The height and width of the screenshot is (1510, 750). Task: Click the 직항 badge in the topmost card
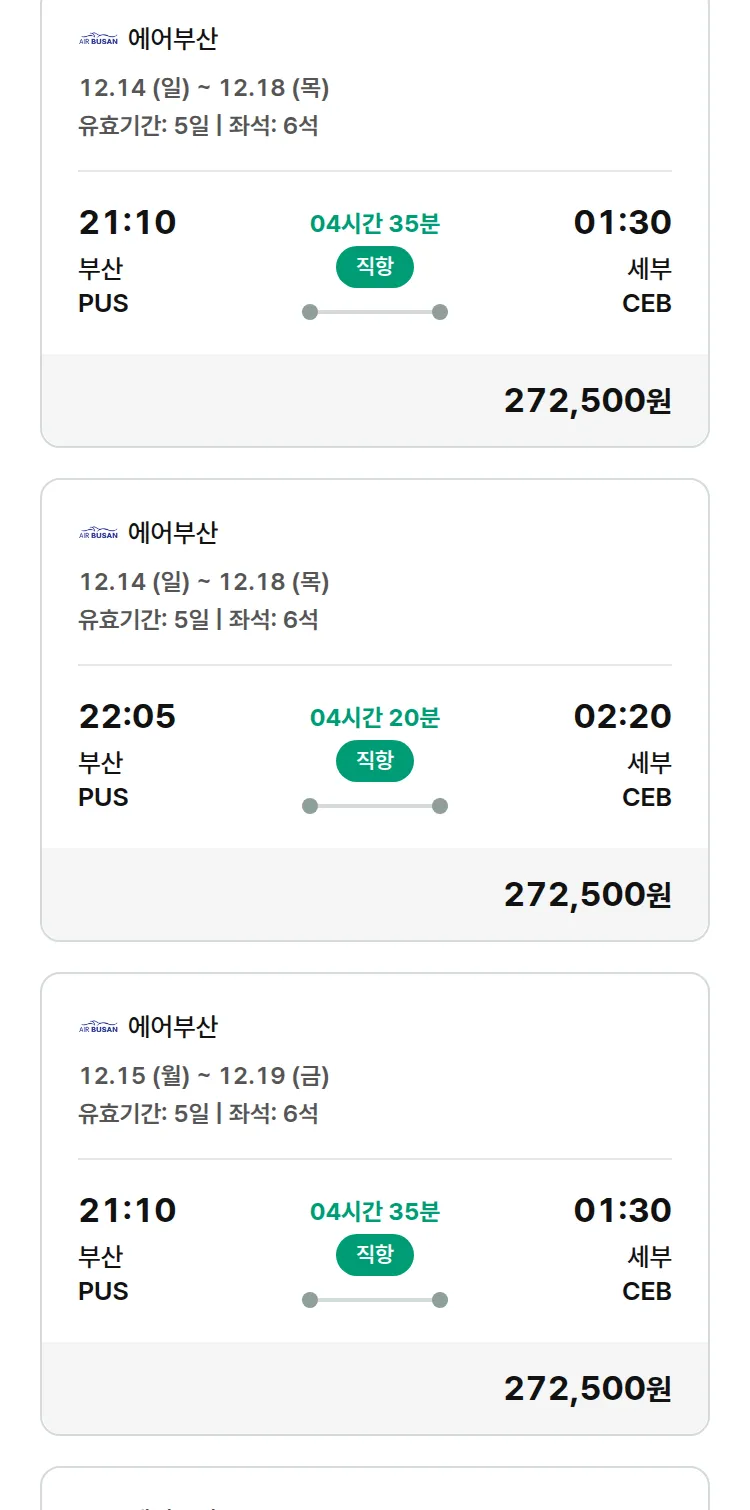(x=375, y=267)
